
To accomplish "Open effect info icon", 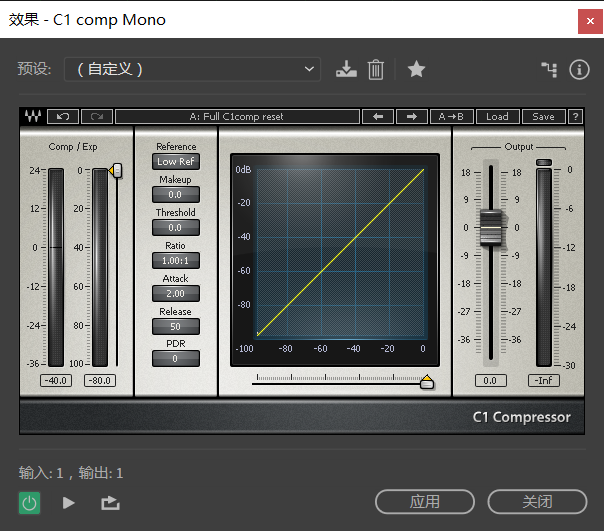I will click(x=579, y=70).
